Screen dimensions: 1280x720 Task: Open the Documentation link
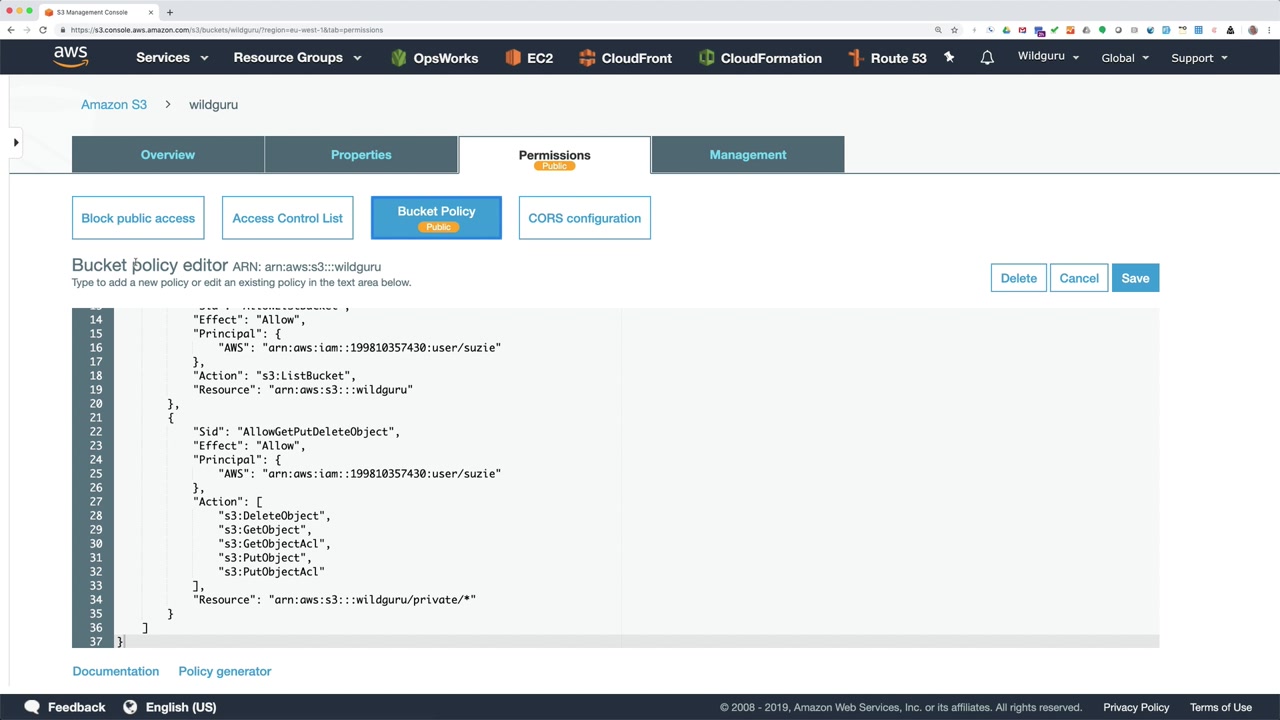(x=116, y=671)
